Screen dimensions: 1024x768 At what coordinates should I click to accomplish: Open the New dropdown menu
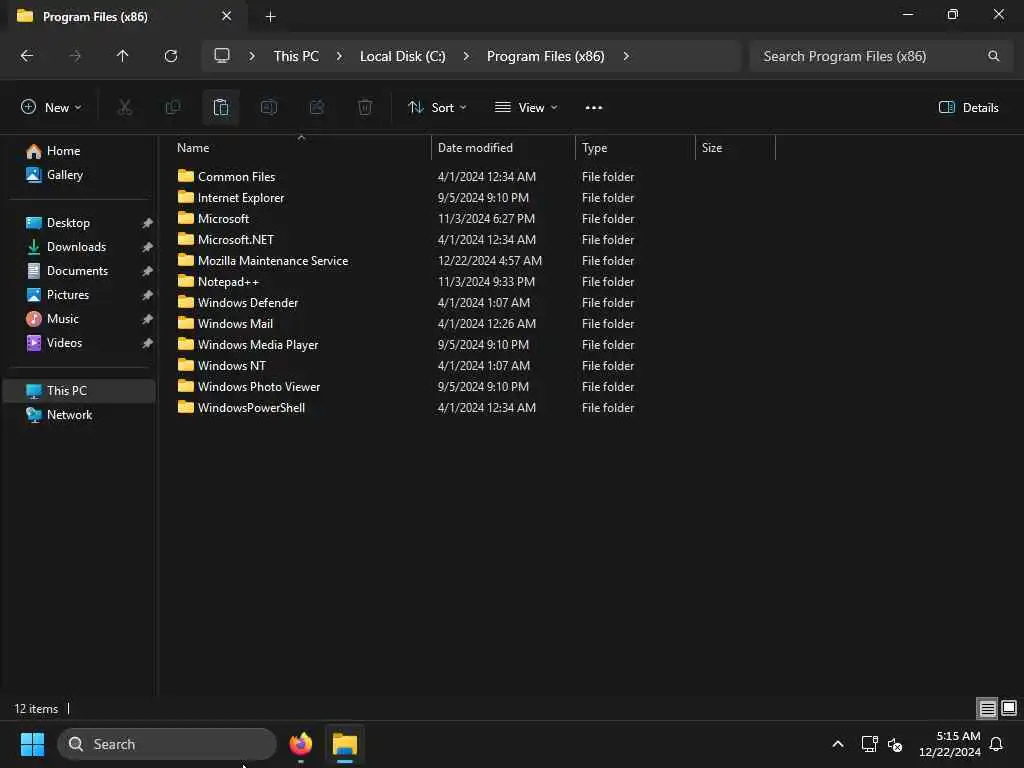(51, 107)
